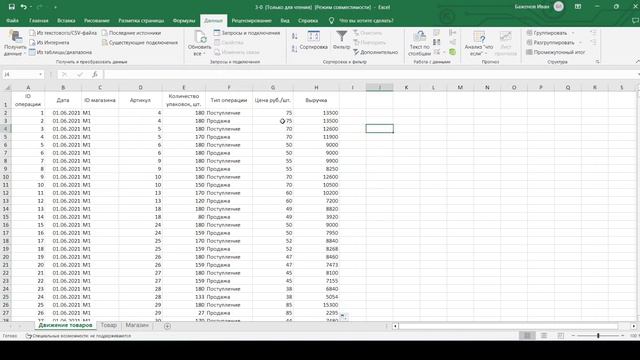Click the Undo arrow in quick access toolbar

point(24,7)
